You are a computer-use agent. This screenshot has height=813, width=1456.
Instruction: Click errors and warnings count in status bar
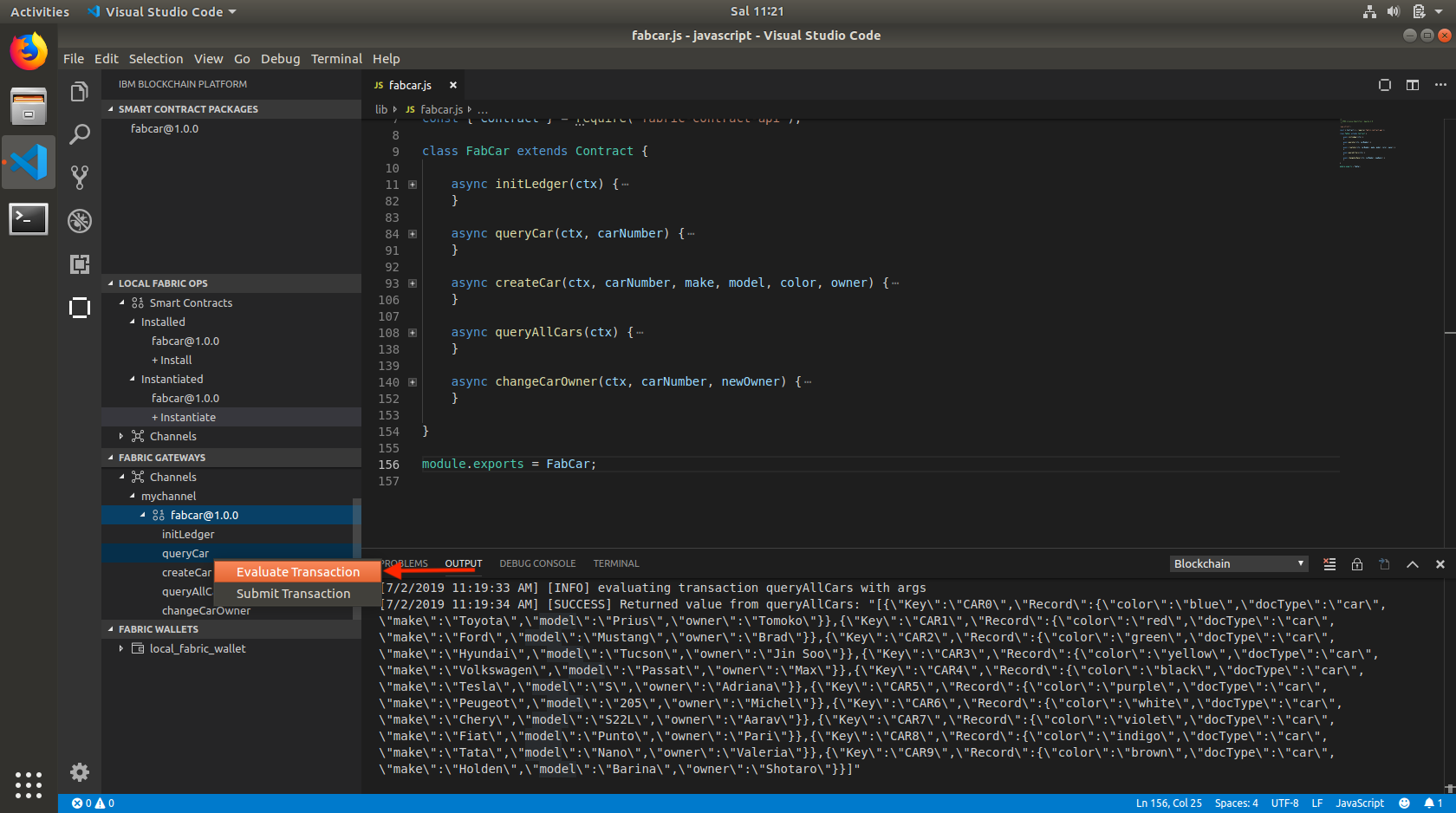point(93,803)
